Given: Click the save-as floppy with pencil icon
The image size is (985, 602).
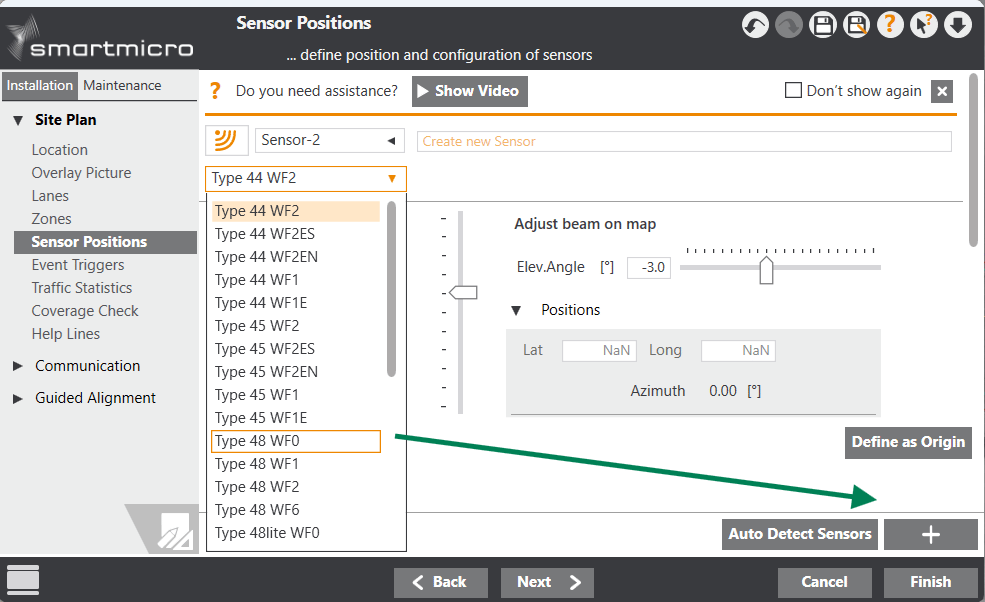Looking at the screenshot, I should pos(857,26).
